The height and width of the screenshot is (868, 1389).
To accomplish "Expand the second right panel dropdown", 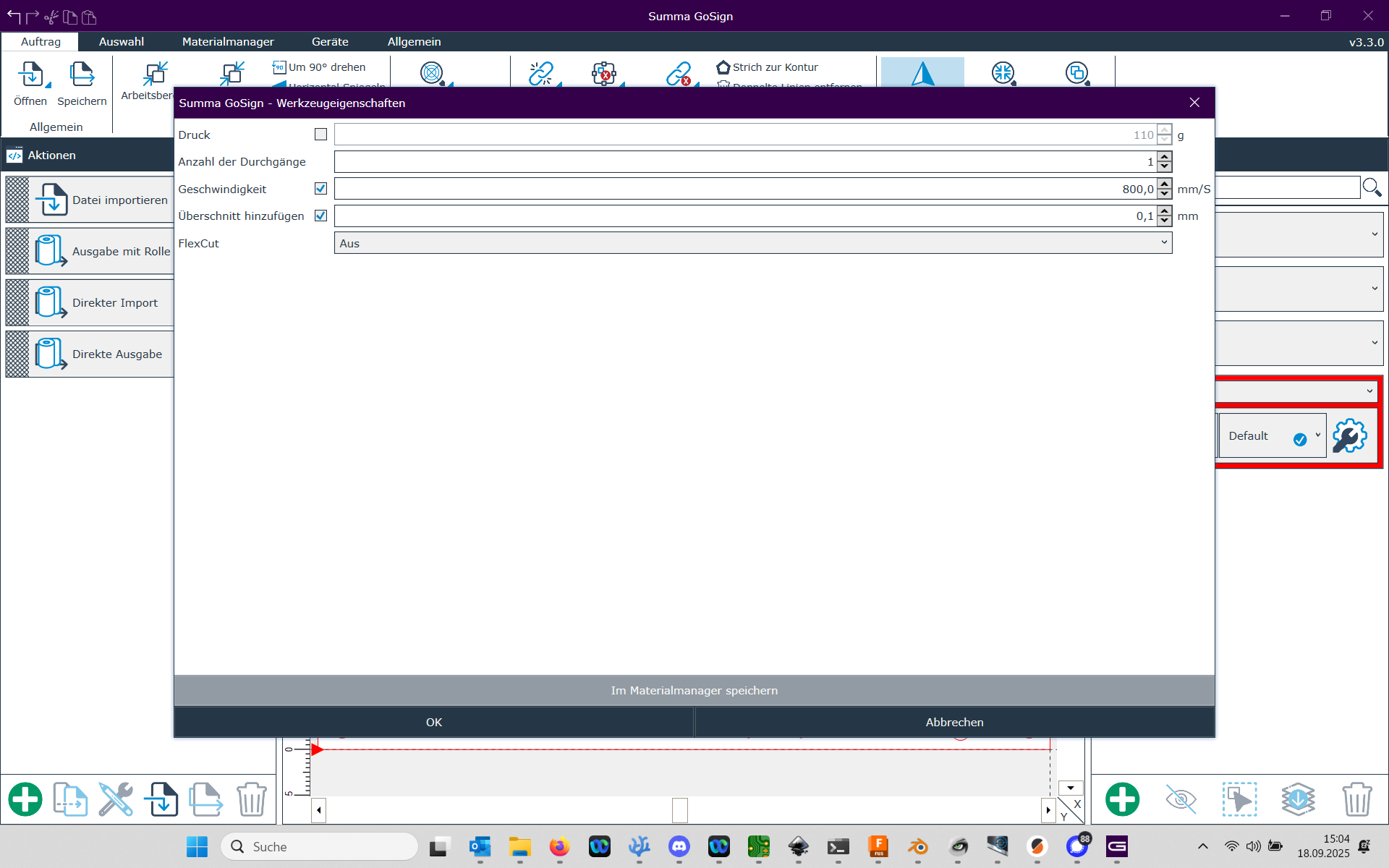I will 1375,289.
